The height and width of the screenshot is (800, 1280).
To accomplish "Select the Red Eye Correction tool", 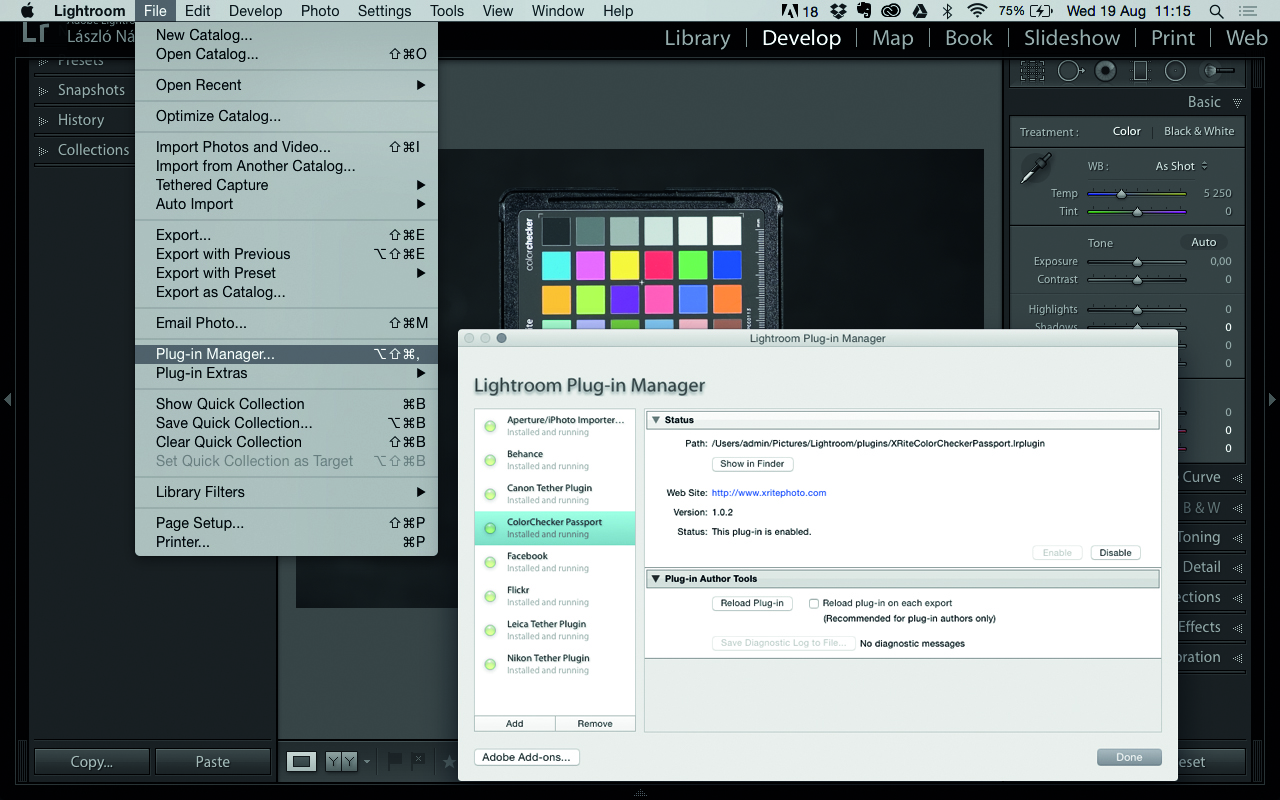I will (x=1105, y=71).
